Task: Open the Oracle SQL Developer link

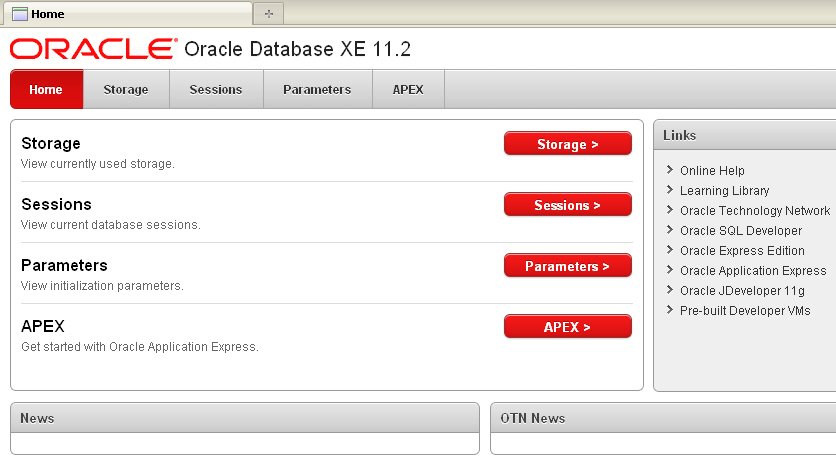Action: (x=741, y=231)
